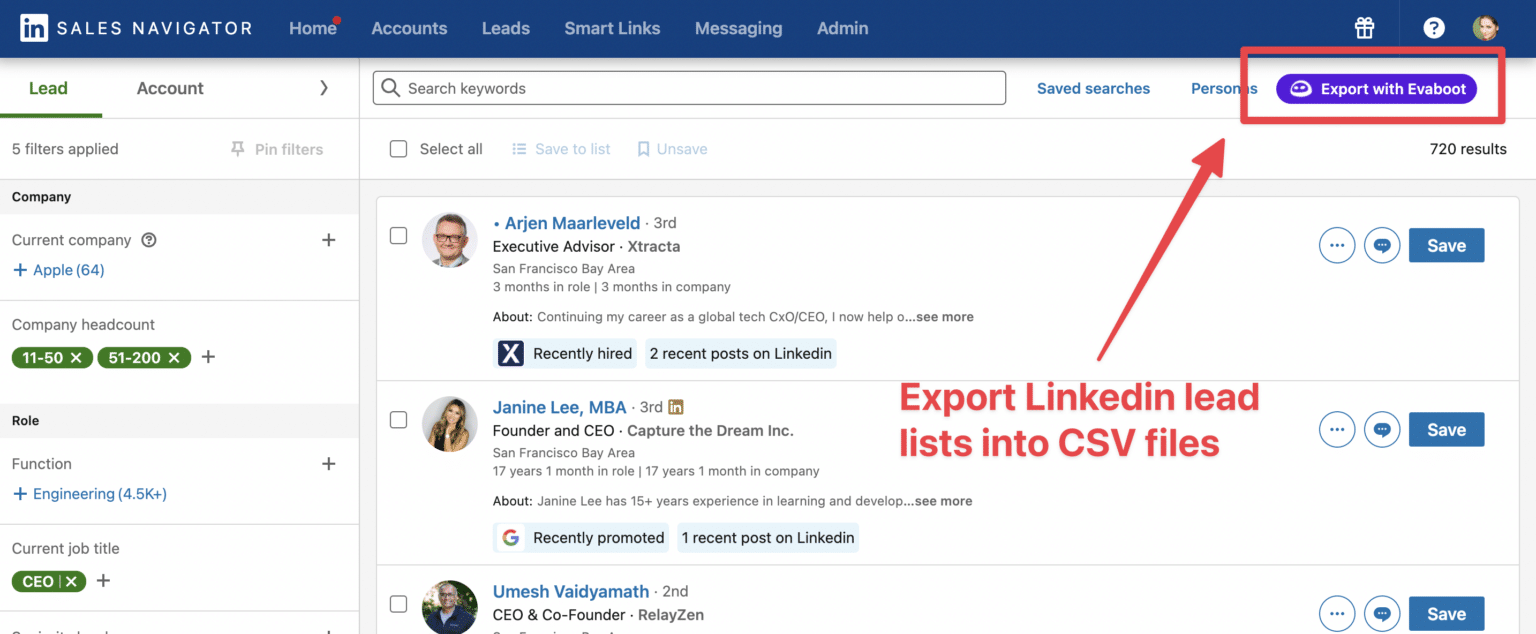Switch to the Account tab
The height and width of the screenshot is (634, 1536).
click(169, 88)
